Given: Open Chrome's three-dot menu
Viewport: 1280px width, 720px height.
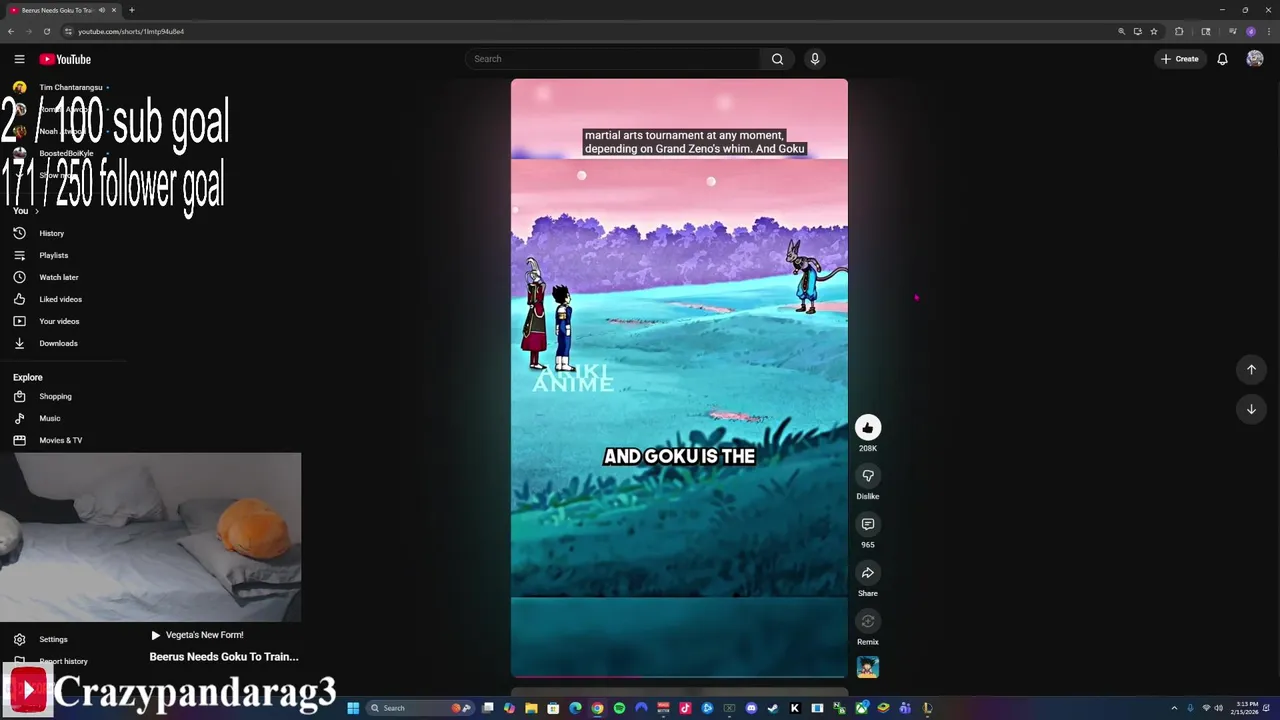Looking at the screenshot, I should [1269, 31].
